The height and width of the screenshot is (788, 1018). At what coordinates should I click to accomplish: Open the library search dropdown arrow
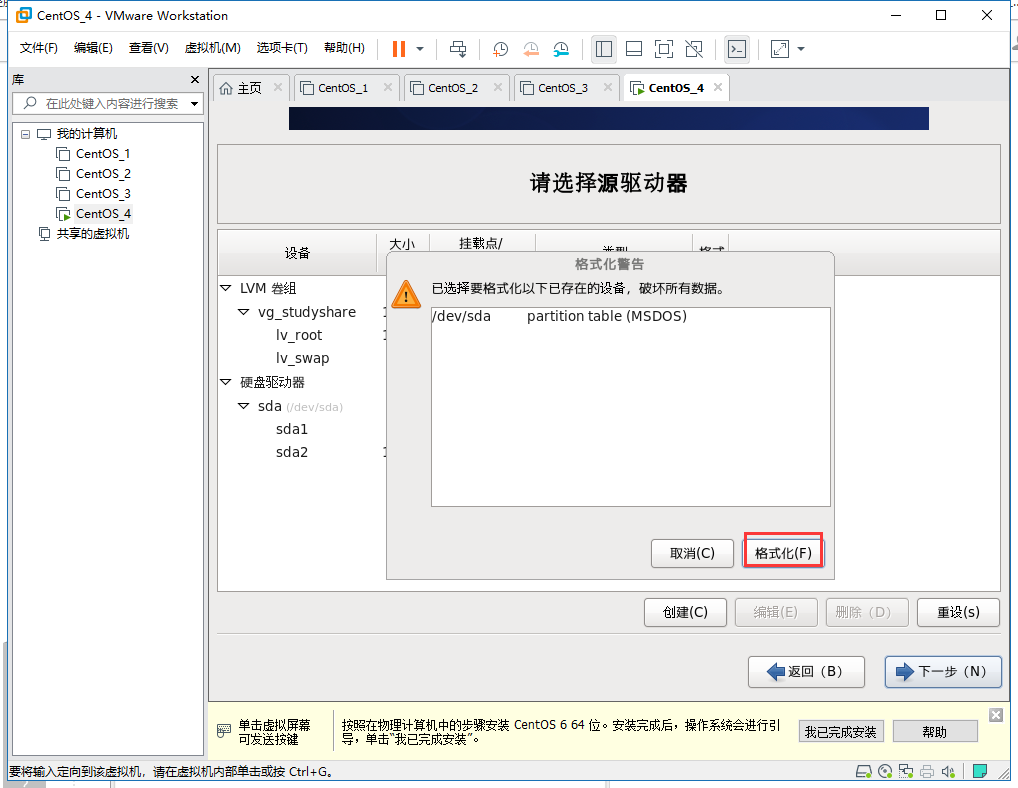click(x=194, y=104)
